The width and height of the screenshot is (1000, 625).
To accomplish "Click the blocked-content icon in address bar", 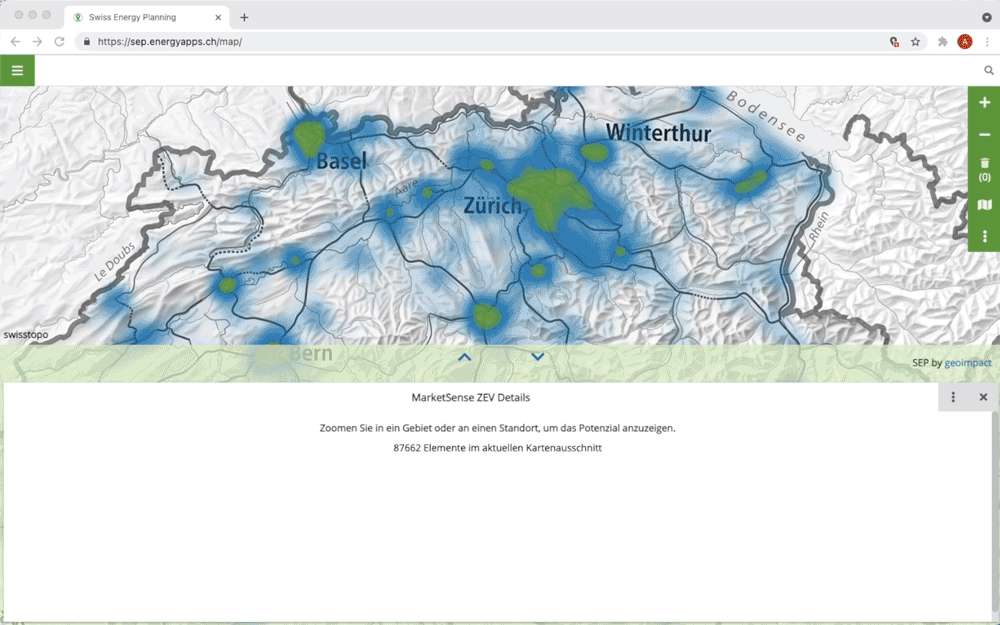I will [894, 41].
